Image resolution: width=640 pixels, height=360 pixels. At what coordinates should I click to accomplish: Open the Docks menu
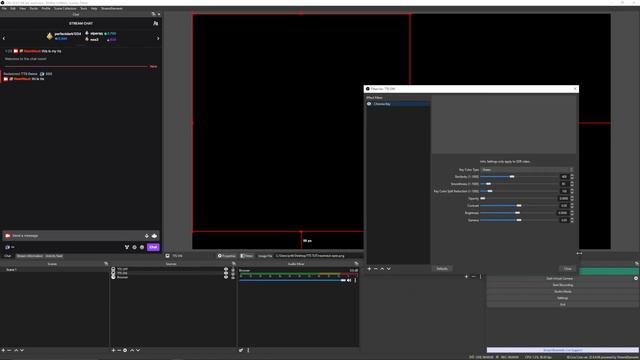coord(34,8)
